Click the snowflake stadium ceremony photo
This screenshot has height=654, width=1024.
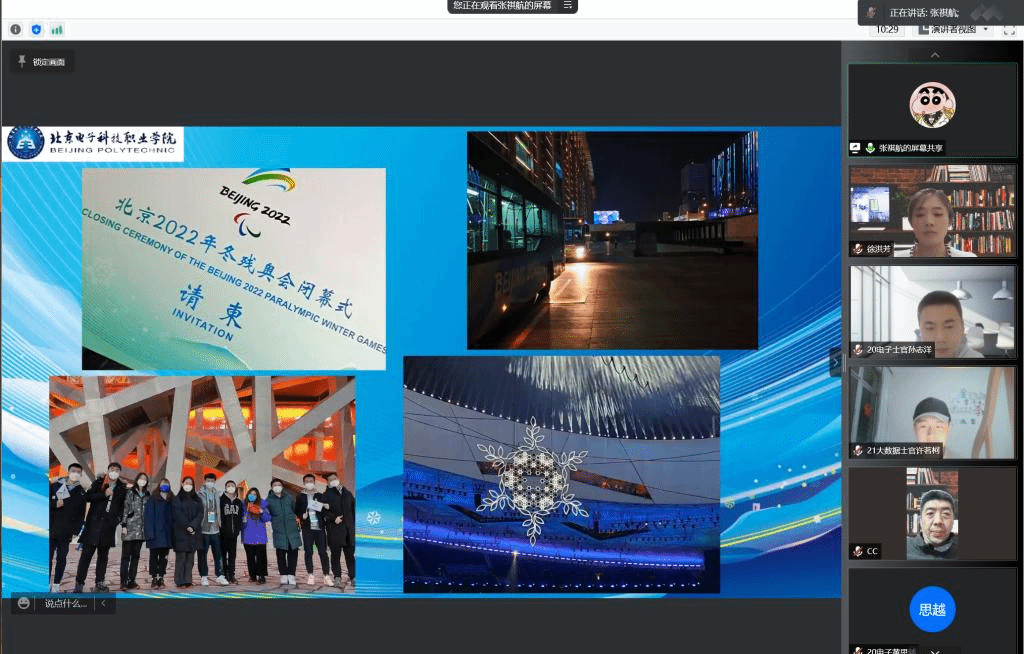pyautogui.click(x=562, y=474)
